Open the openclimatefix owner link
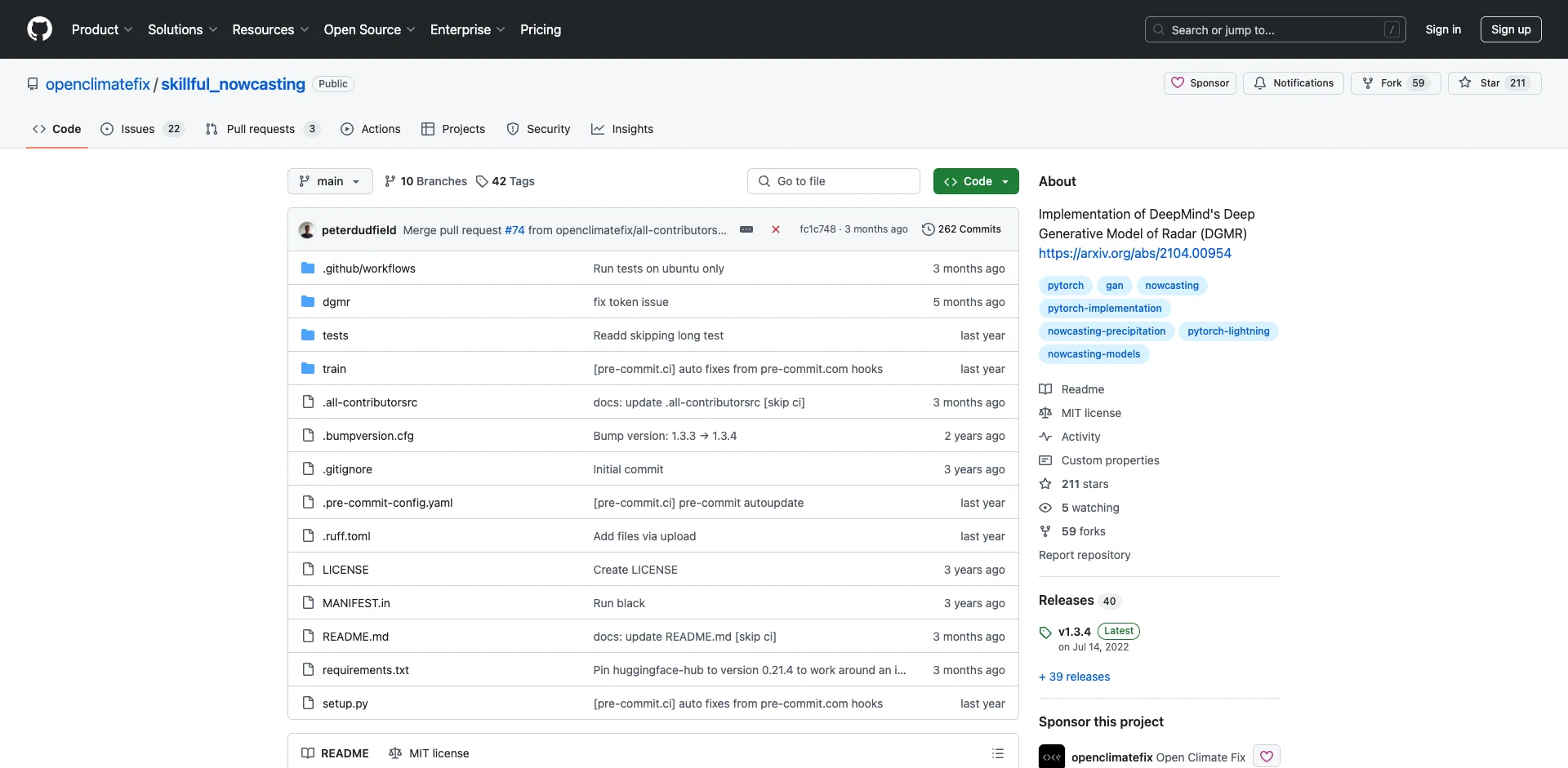Viewport: 1568px width, 768px height. [98, 84]
